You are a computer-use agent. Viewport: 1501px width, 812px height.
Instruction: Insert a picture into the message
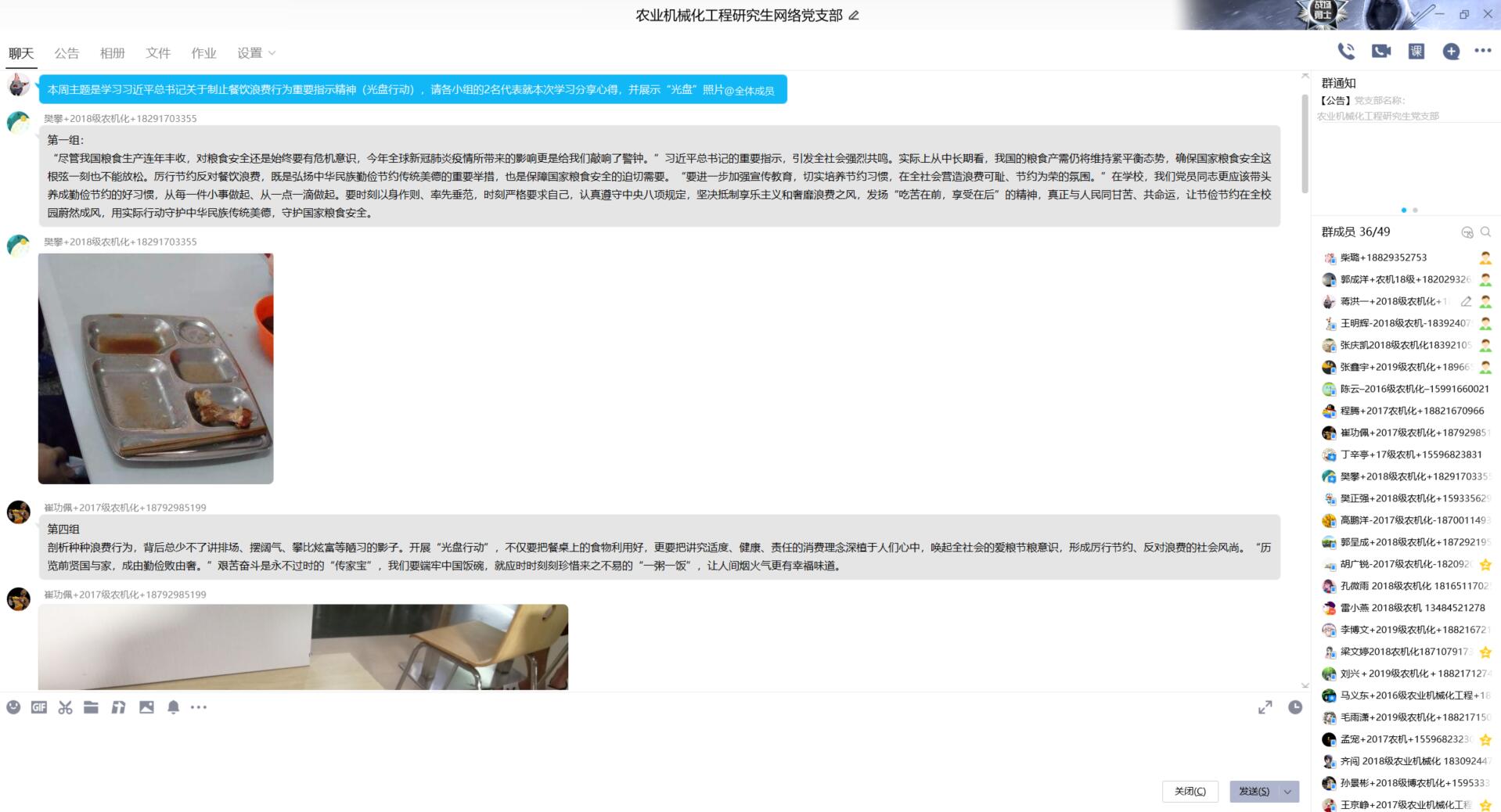tap(146, 707)
